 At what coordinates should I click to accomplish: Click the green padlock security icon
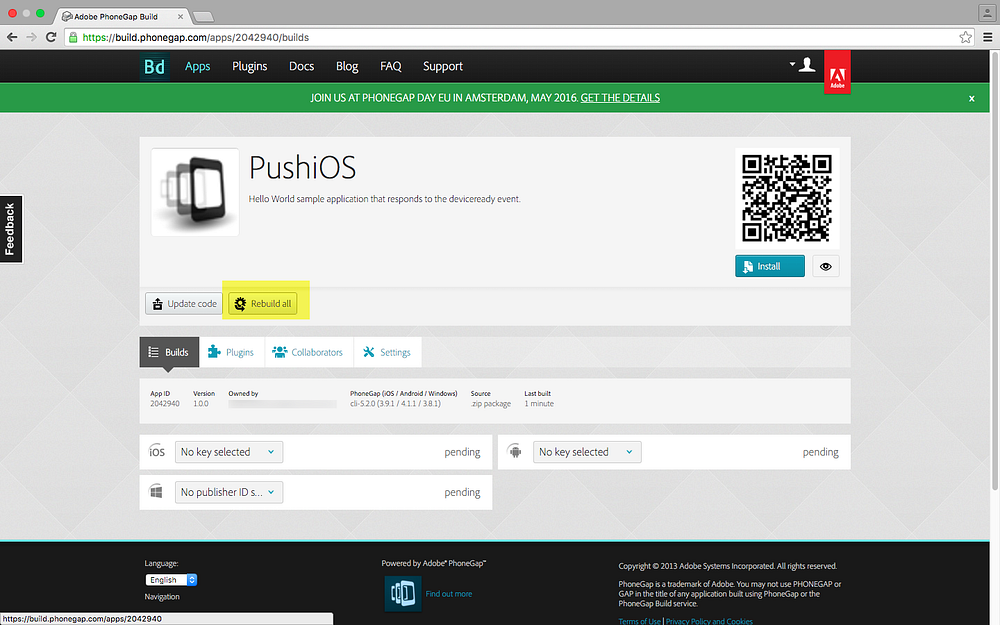tap(73, 38)
